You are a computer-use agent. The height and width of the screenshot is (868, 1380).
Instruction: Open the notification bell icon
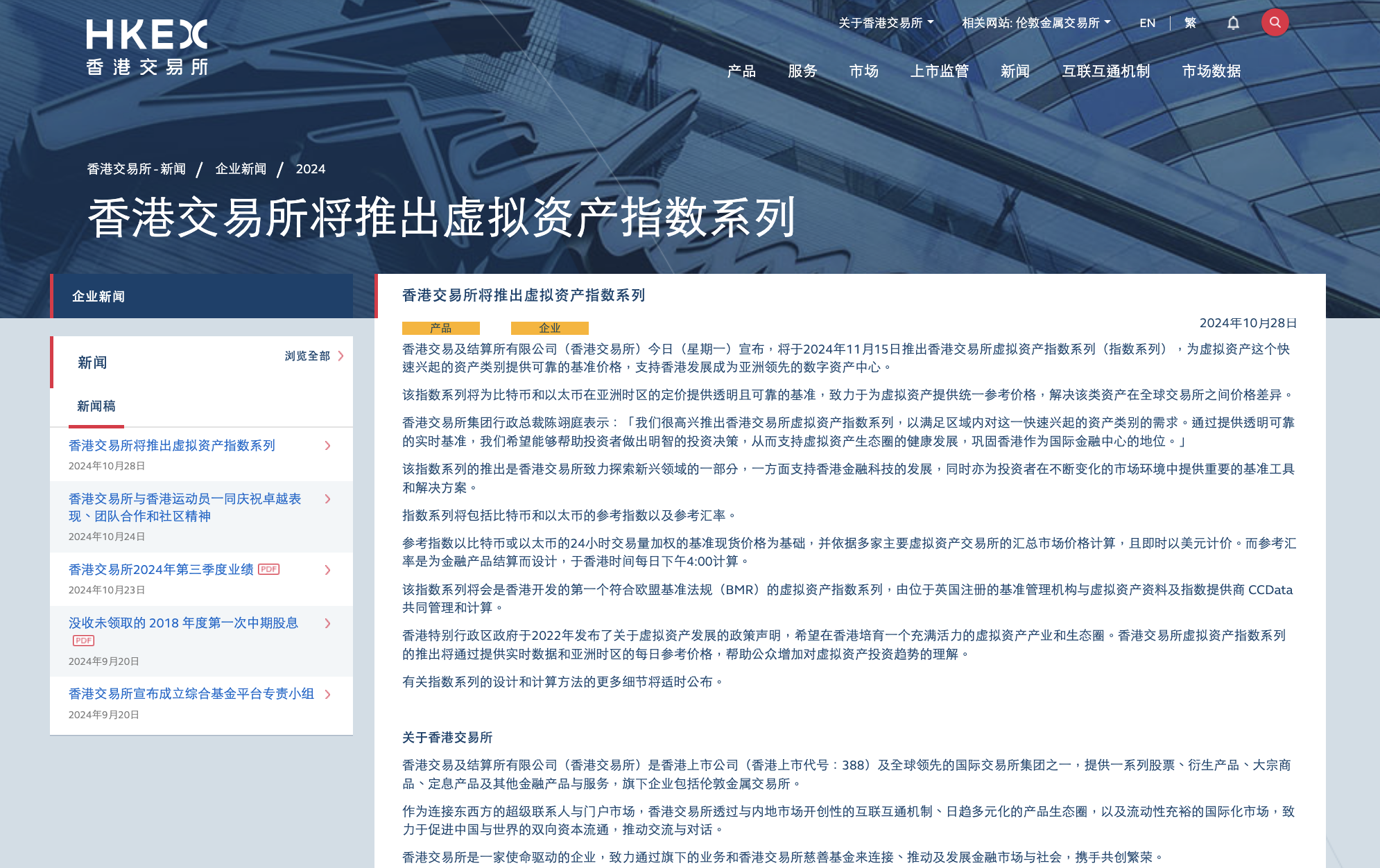click(x=1233, y=23)
